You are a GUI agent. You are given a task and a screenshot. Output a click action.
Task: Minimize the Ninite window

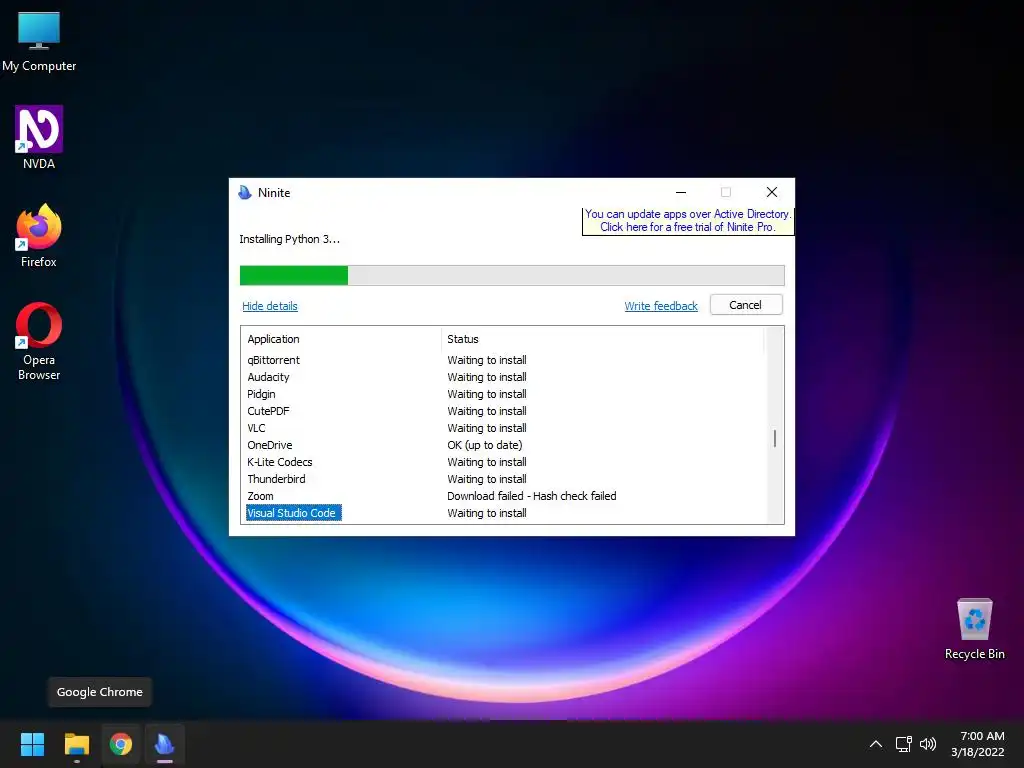pyautogui.click(x=680, y=192)
